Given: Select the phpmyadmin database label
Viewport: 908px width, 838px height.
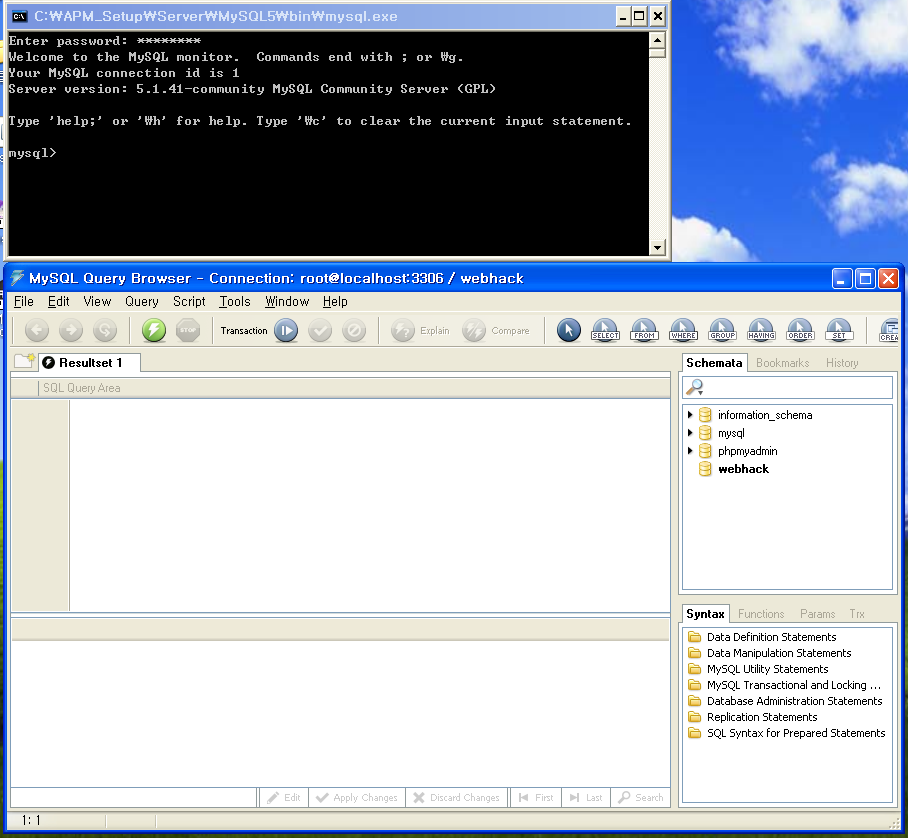Looking at the screenshot, I should [x=747, y=451].
